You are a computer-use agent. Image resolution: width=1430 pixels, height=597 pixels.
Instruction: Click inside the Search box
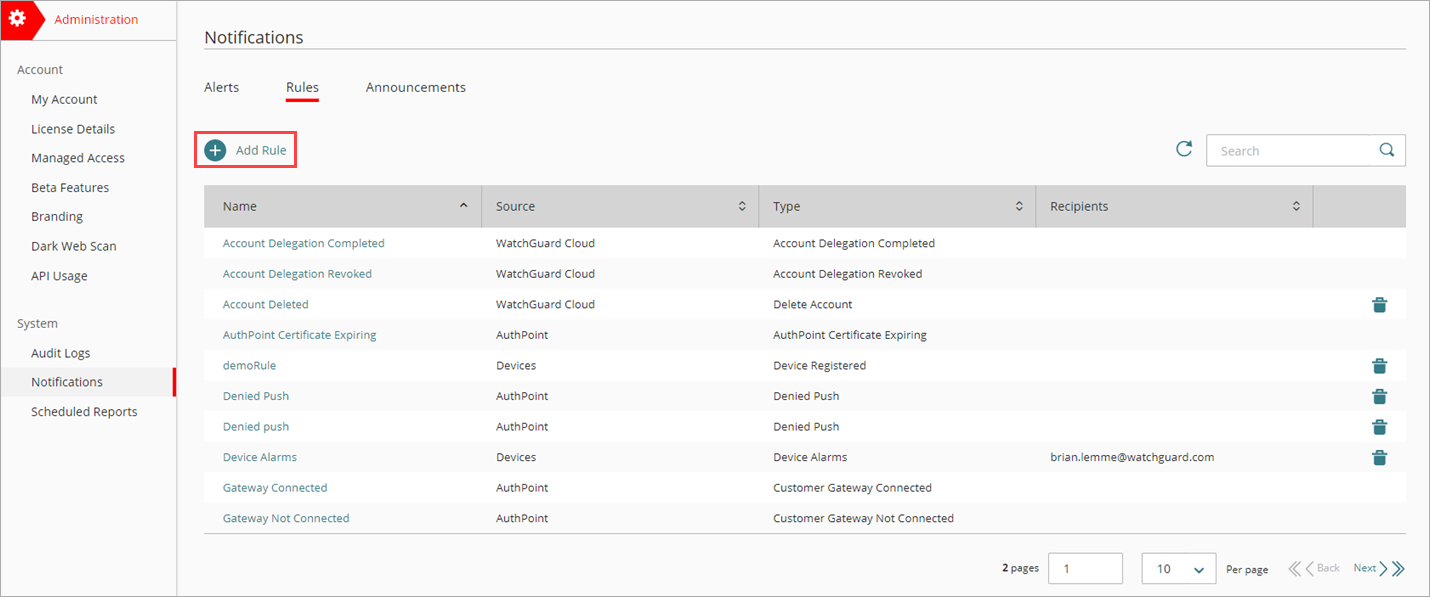tap(1290, 149)
